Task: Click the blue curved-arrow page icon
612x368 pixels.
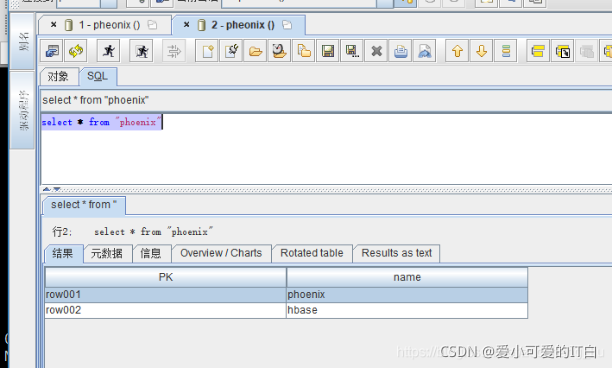Action: click(425, 51)
